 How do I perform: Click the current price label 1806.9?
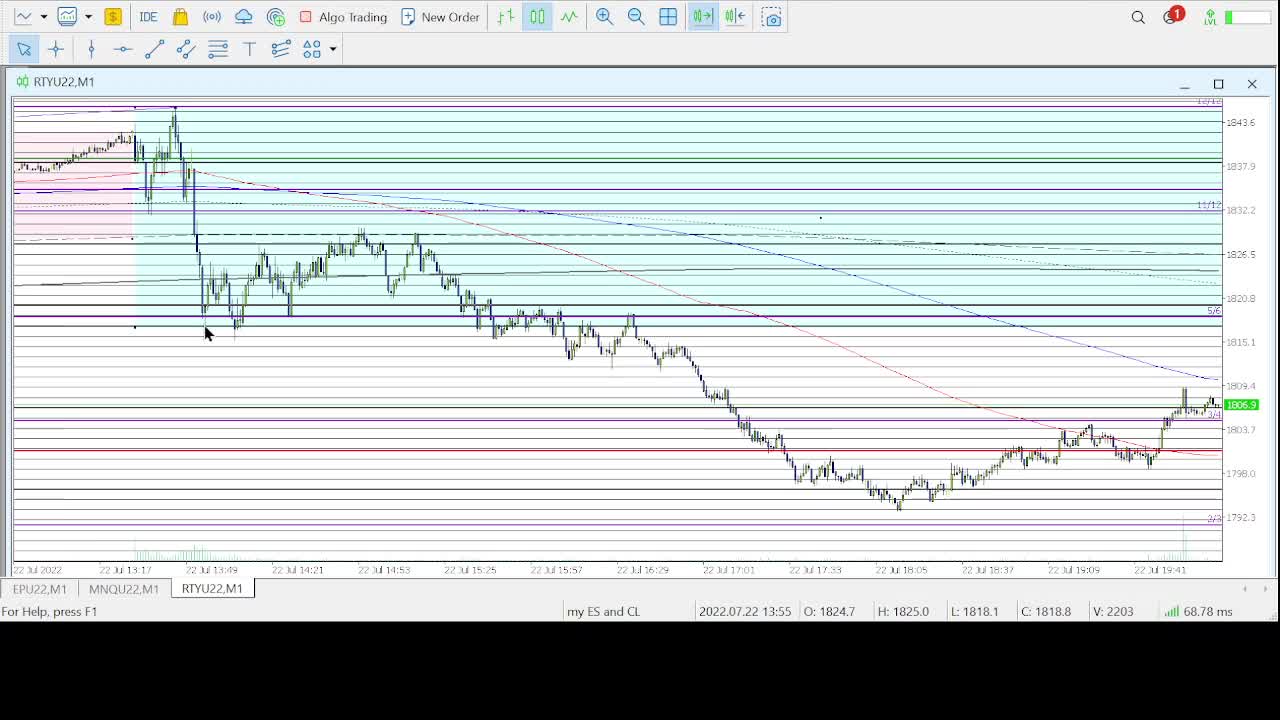[1241, 405]
